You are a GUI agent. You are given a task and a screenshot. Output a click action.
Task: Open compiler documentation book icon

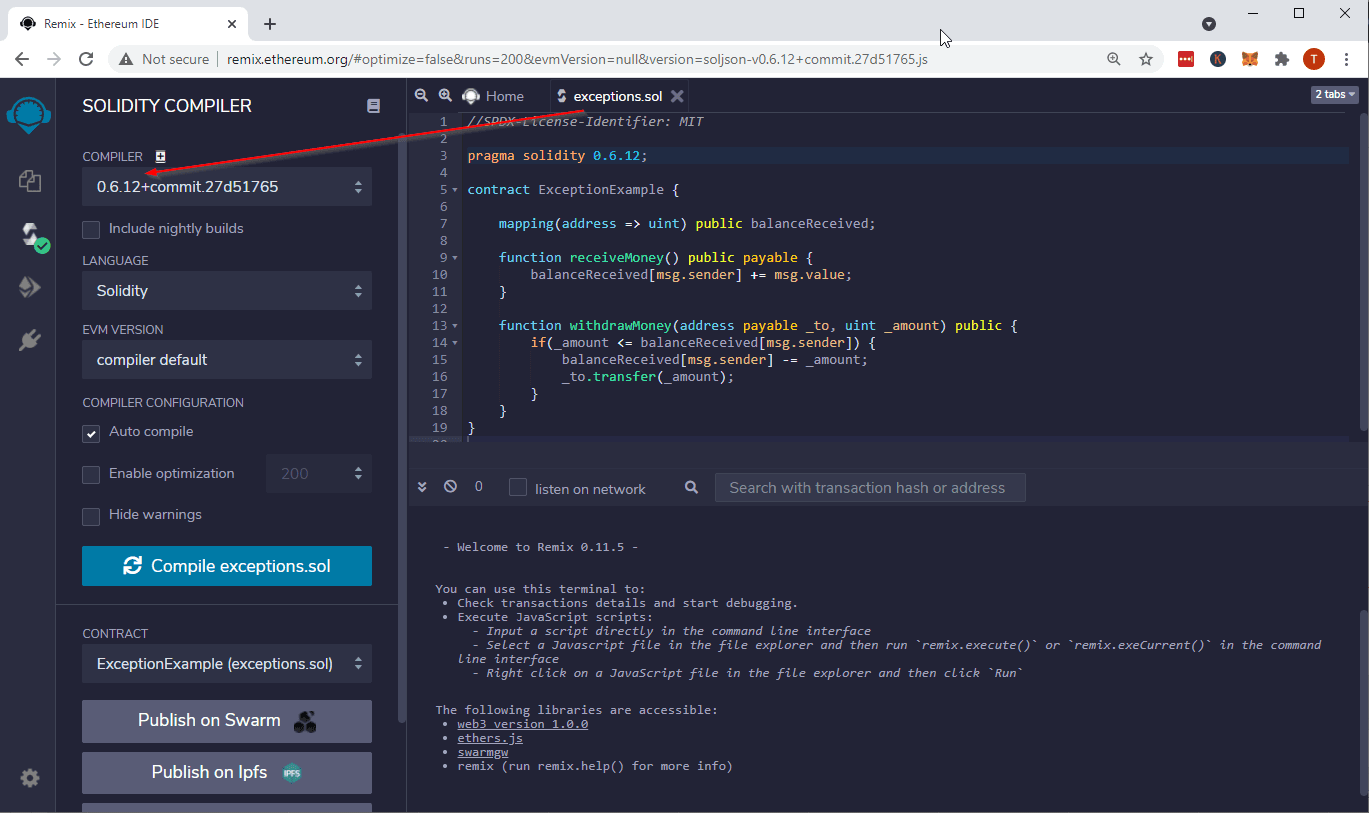373,106
